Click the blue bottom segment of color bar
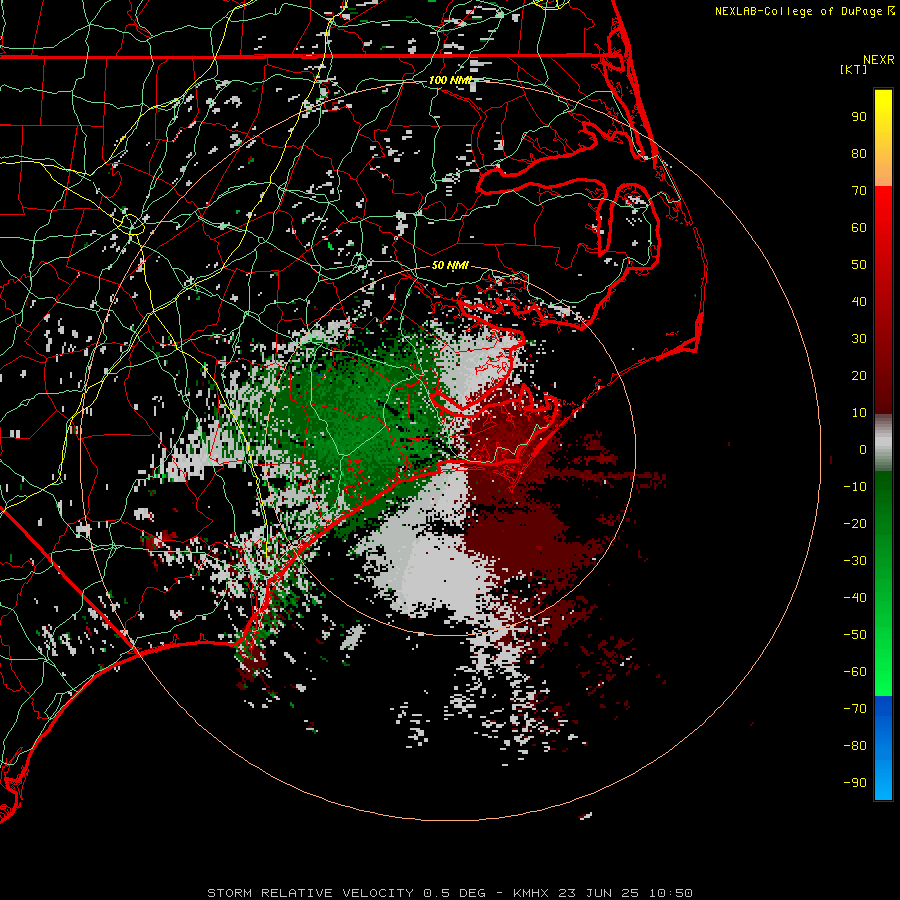The width and height of the screenshot is (900, 900). (883, 747)
